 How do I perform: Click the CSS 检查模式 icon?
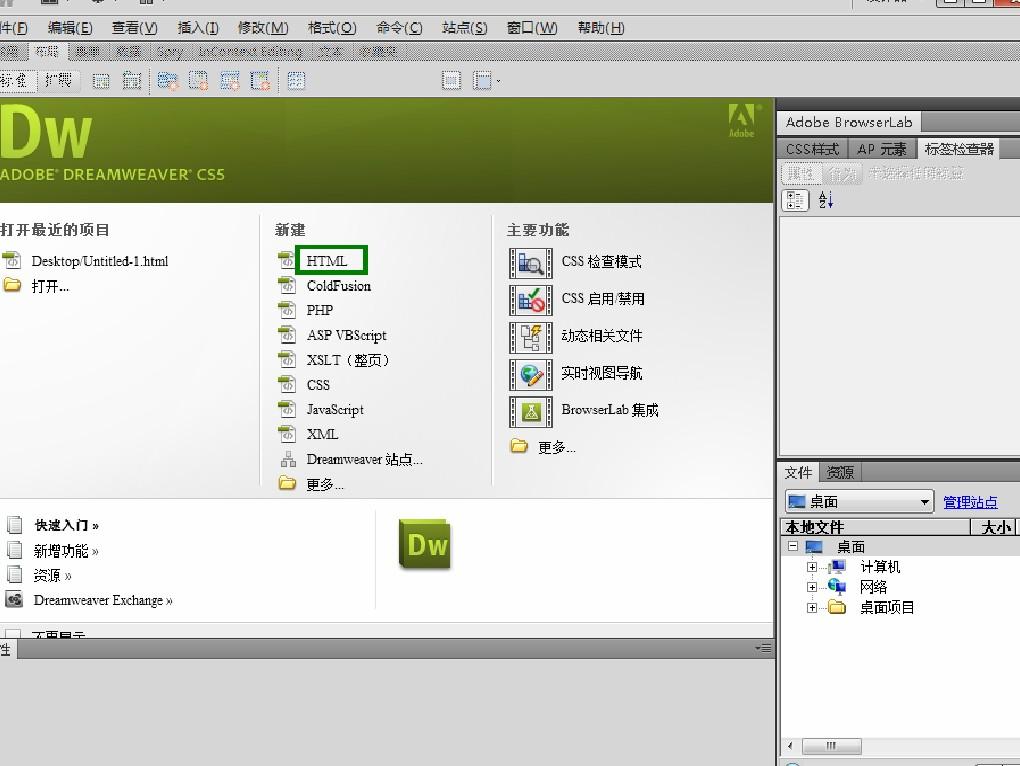pyautogui.click(x=530, y=263)
